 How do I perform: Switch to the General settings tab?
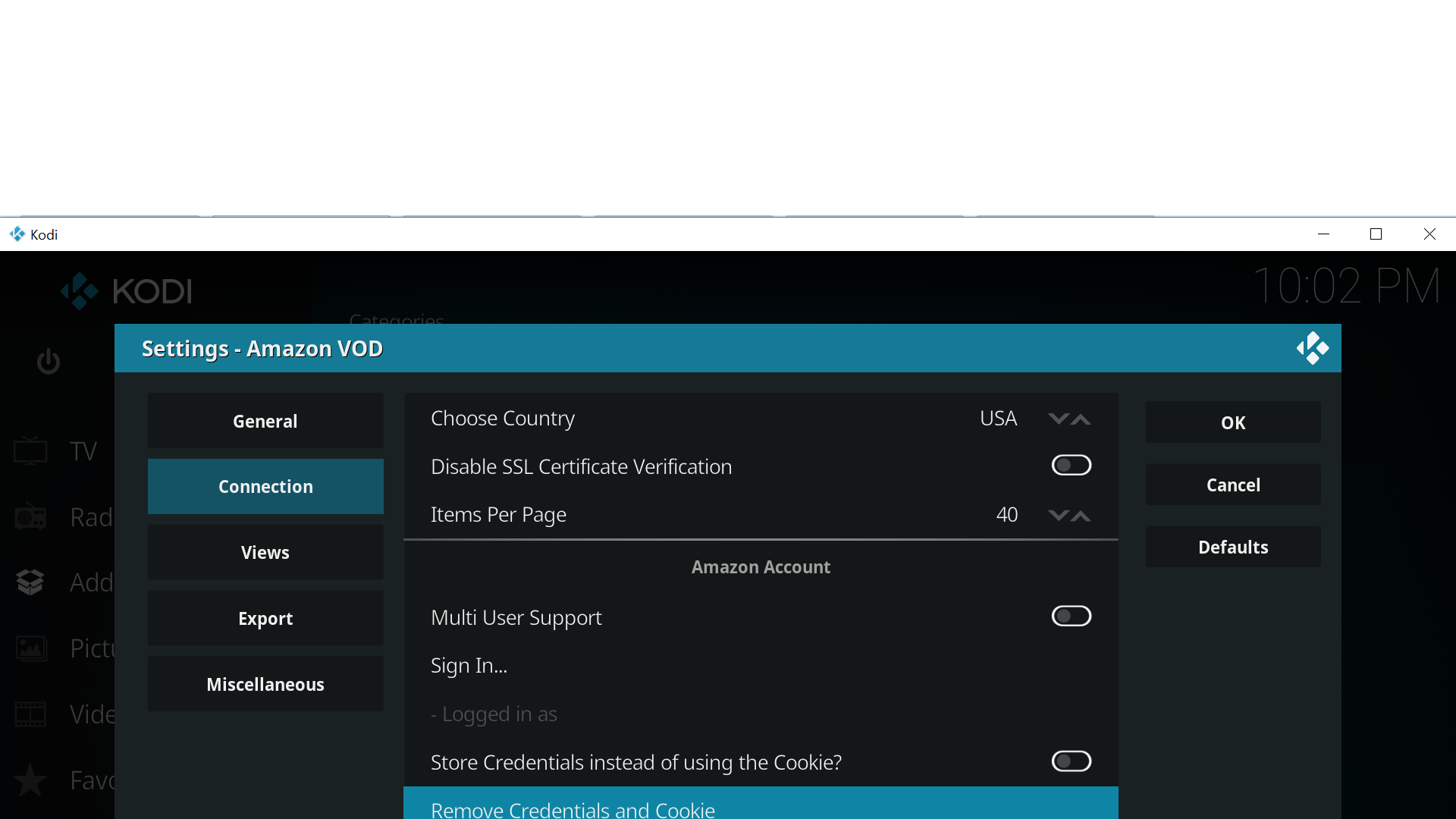pos(265,421)
